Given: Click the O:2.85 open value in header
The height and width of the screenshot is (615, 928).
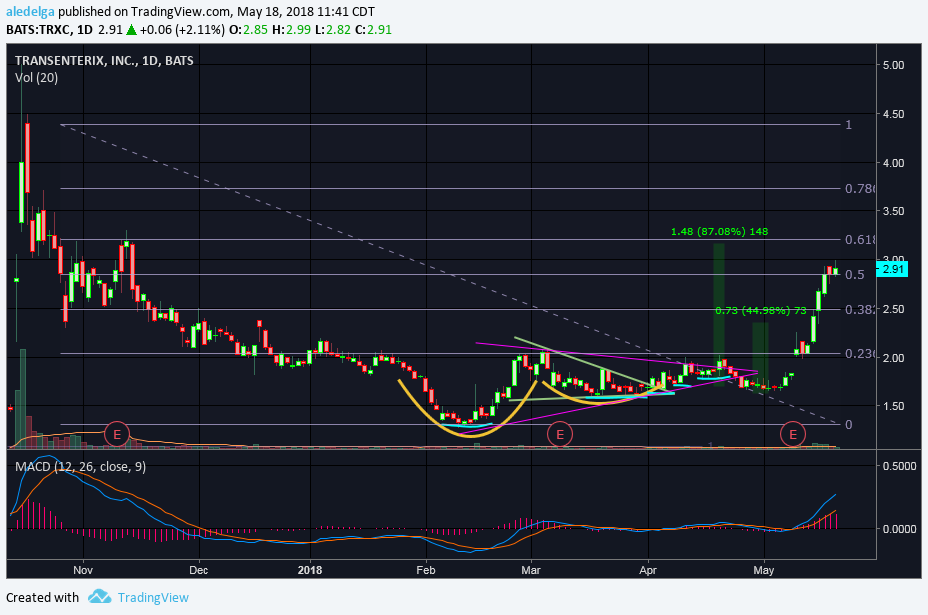Looking at the screenshot, I should tap(248, 30).
